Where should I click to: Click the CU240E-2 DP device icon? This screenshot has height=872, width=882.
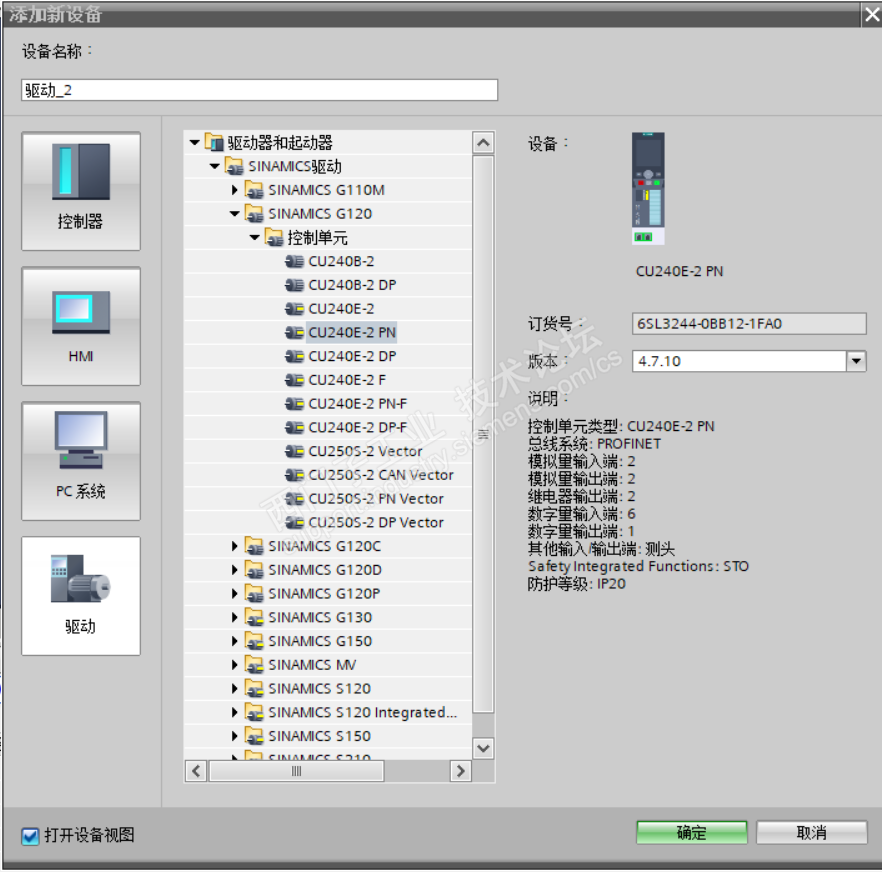coord(294,356)
